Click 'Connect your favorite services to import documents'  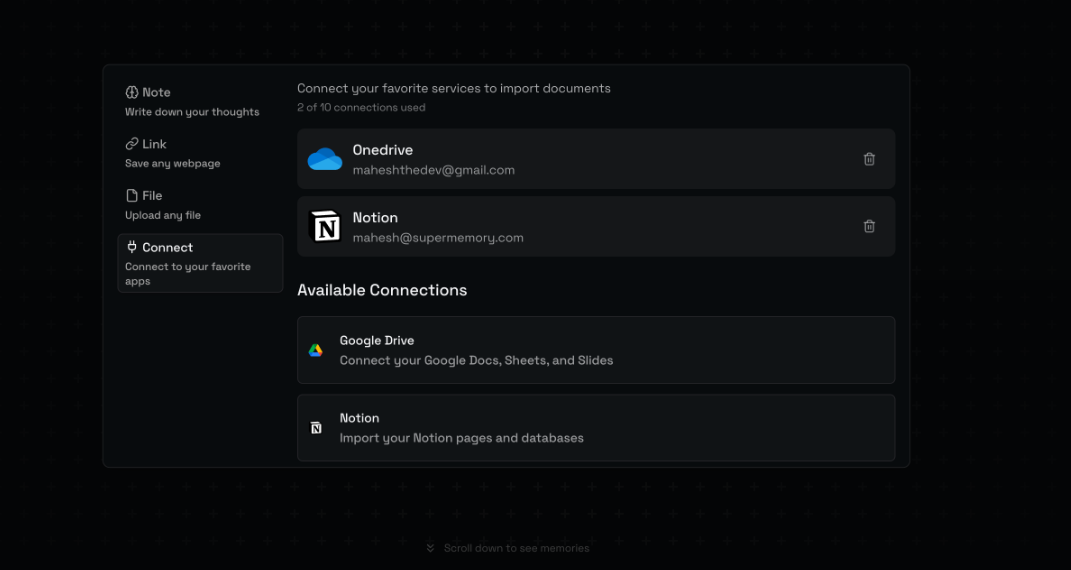[x=454, y=89]
